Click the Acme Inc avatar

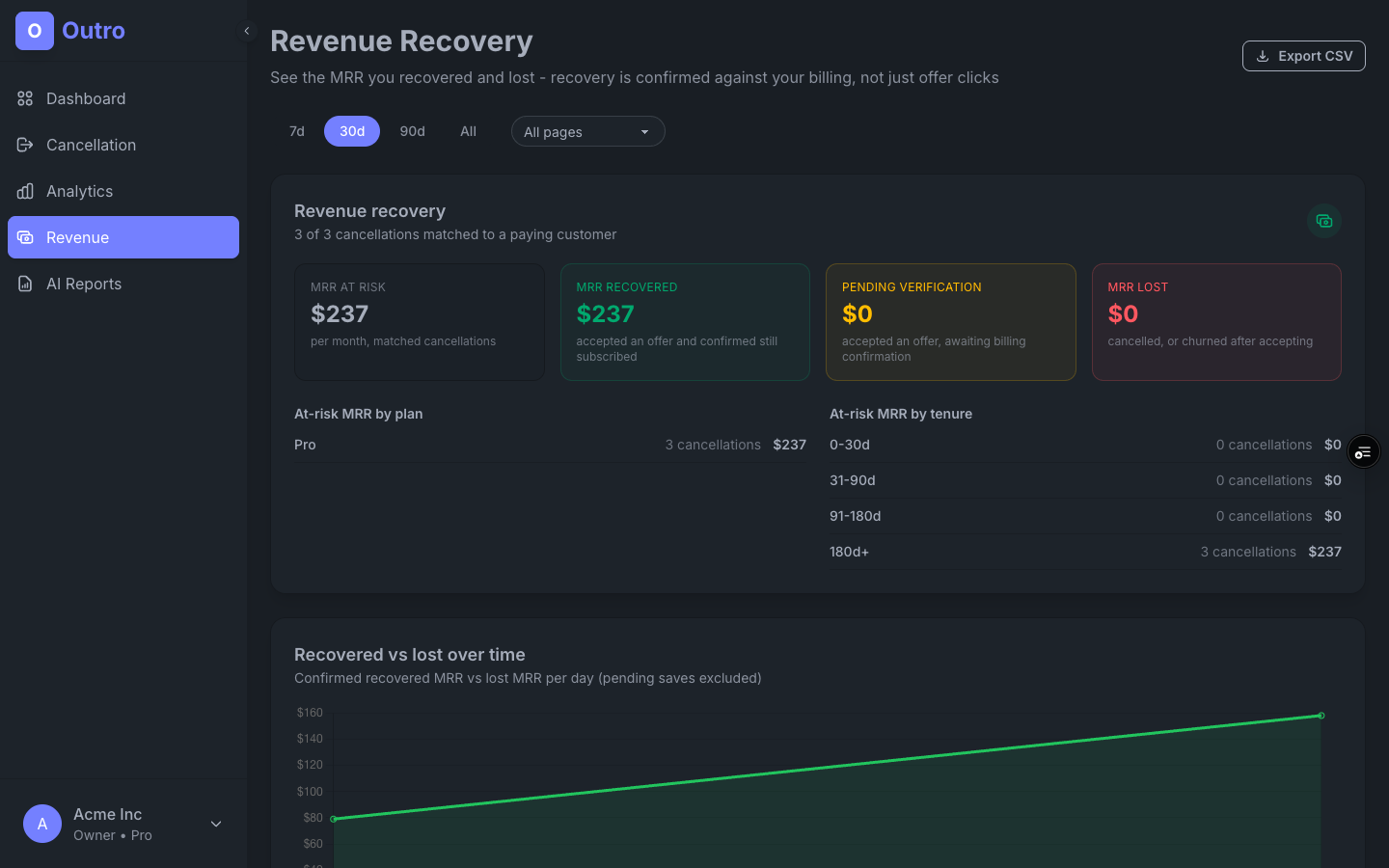(42, 824)
